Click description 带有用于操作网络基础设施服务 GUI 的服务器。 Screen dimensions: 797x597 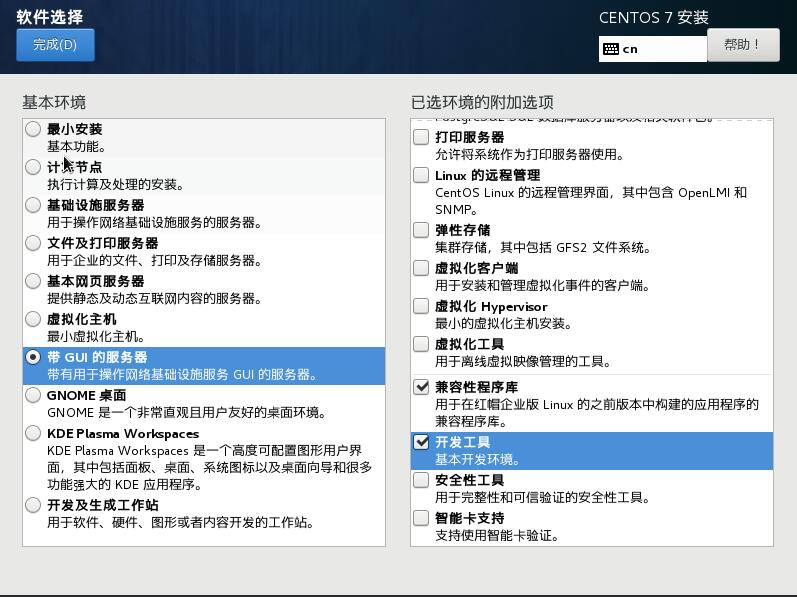182,374
